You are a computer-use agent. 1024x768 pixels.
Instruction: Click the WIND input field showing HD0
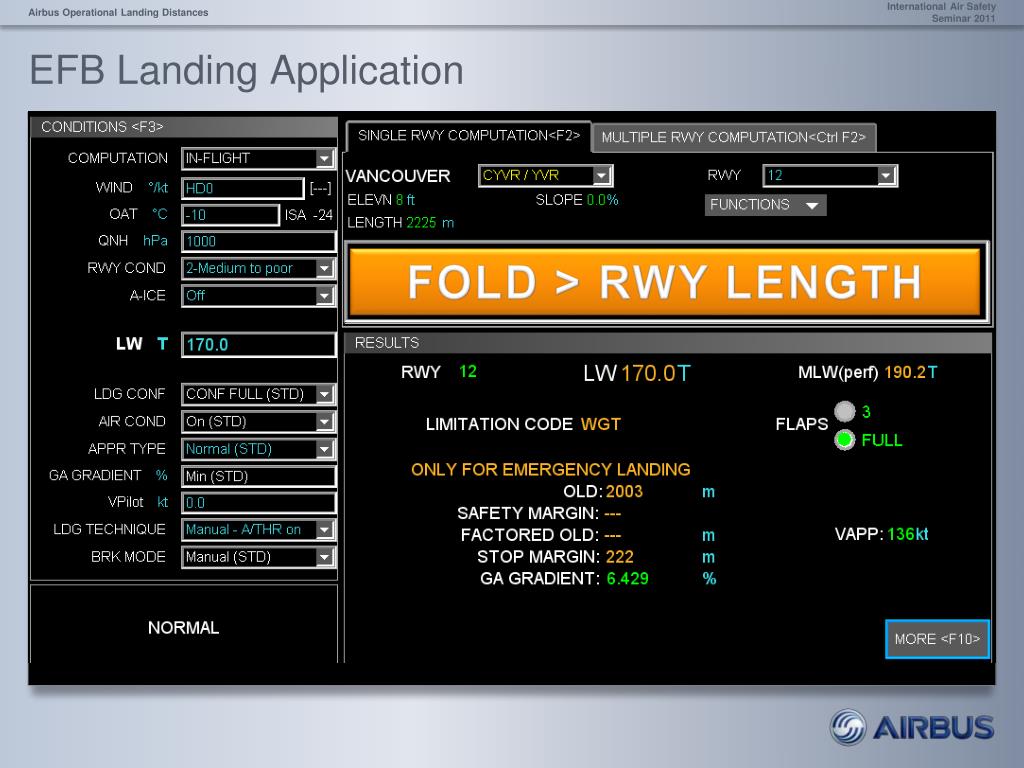[242, 189]
